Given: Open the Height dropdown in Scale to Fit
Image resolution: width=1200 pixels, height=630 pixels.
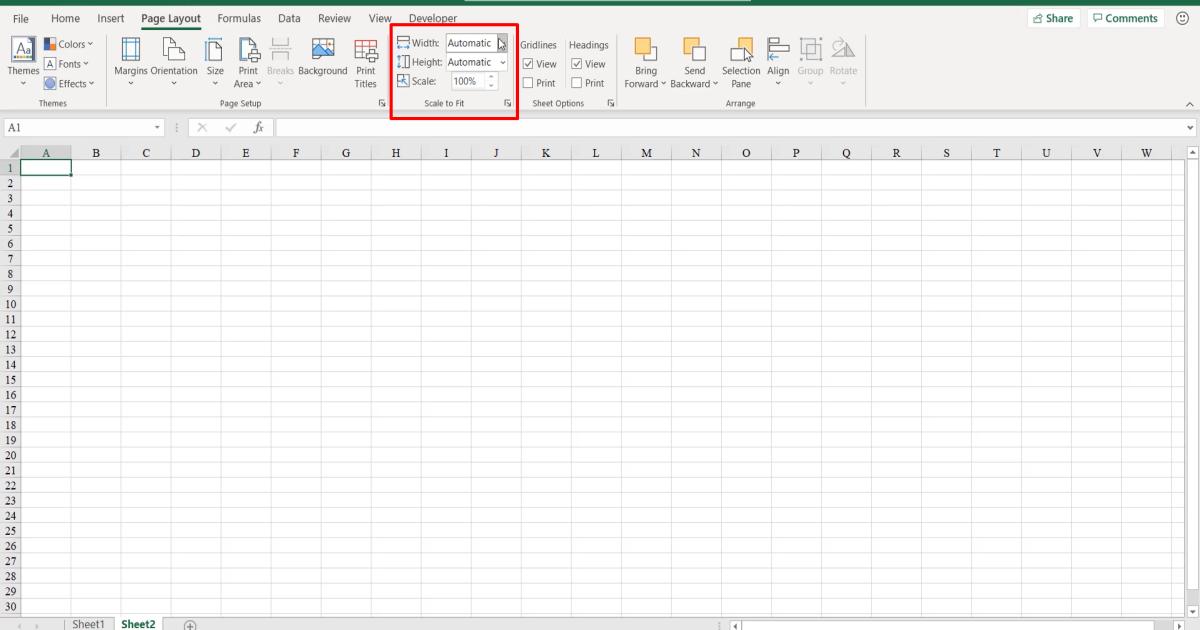Looking at the screenshot, I should pos(503,62).
